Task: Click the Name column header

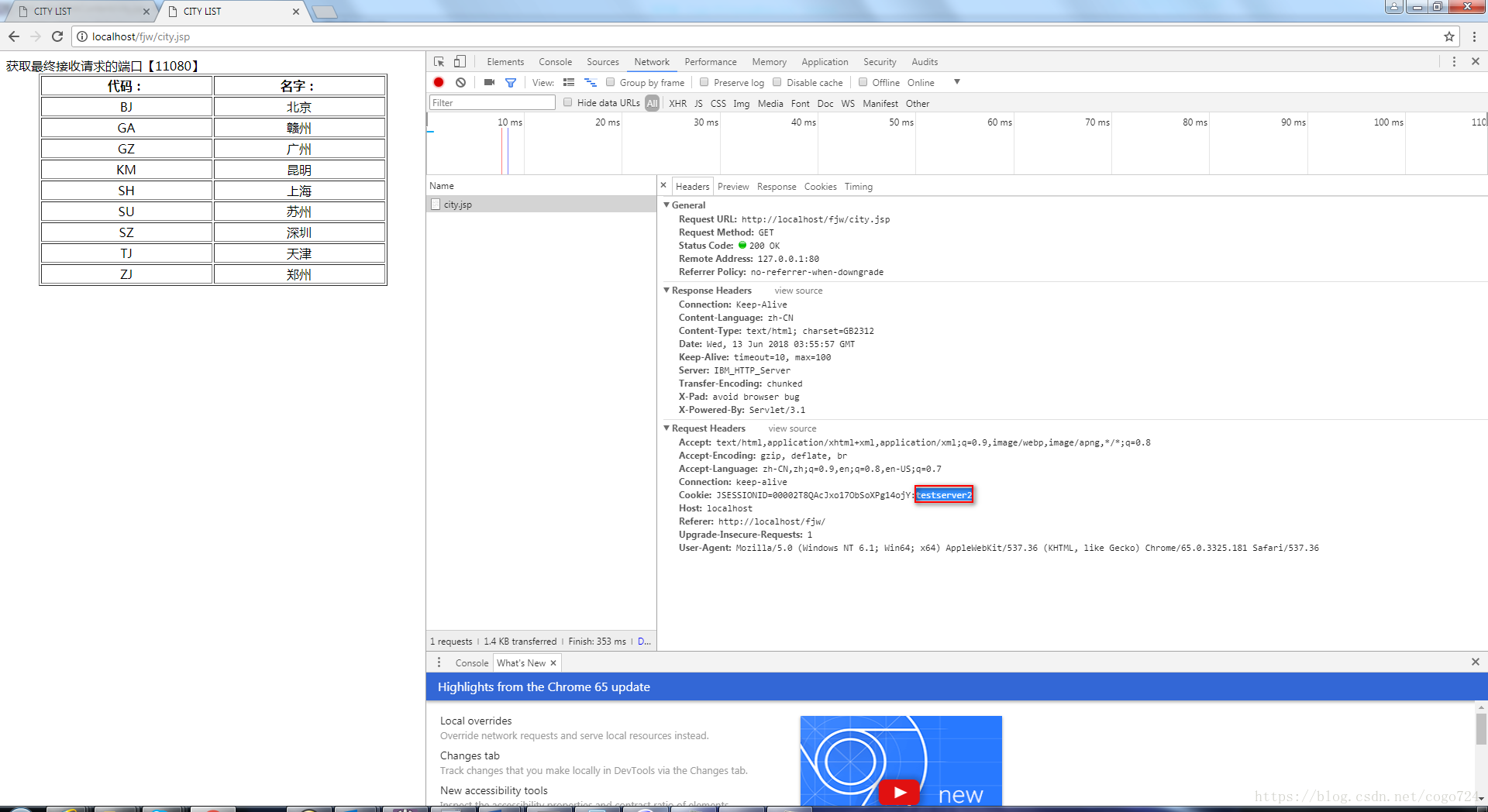Action: click(541, 186)
